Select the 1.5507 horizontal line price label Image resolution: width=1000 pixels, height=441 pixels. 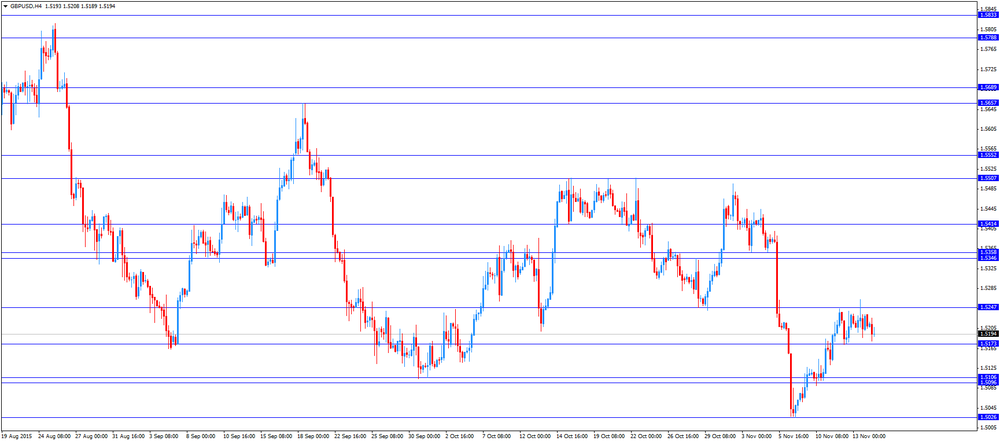click(987, 178)
